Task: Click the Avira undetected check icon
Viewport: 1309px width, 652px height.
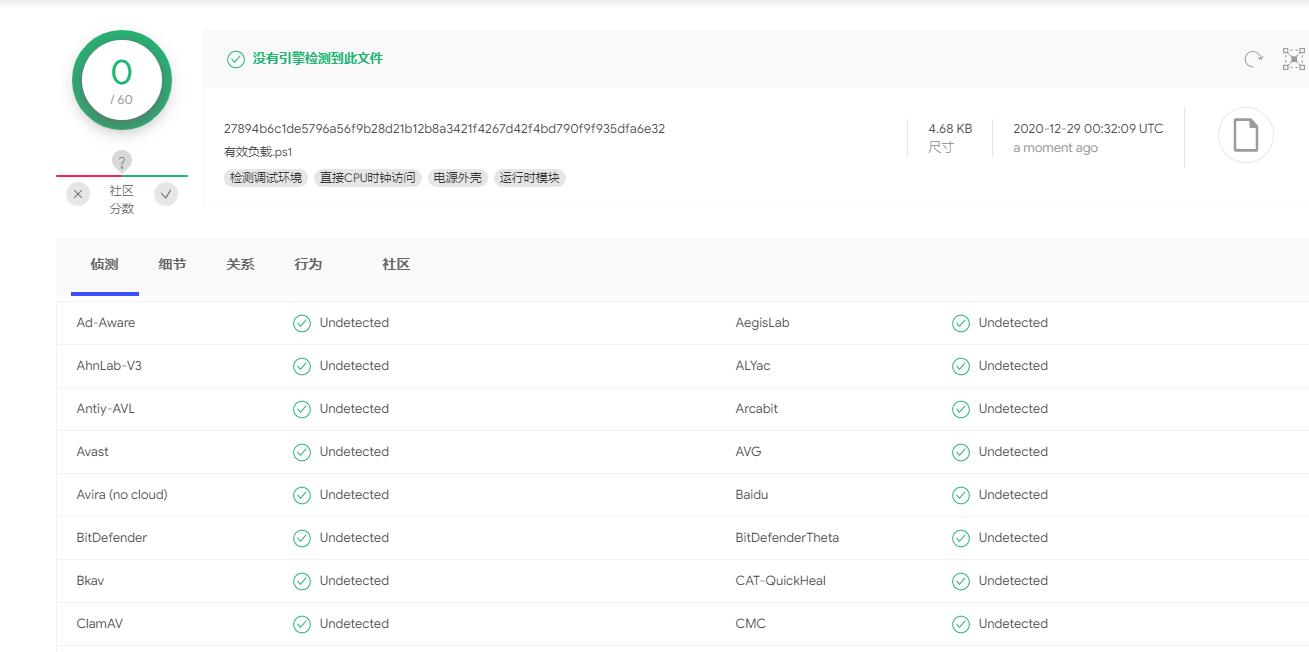Action: point(302,495)
